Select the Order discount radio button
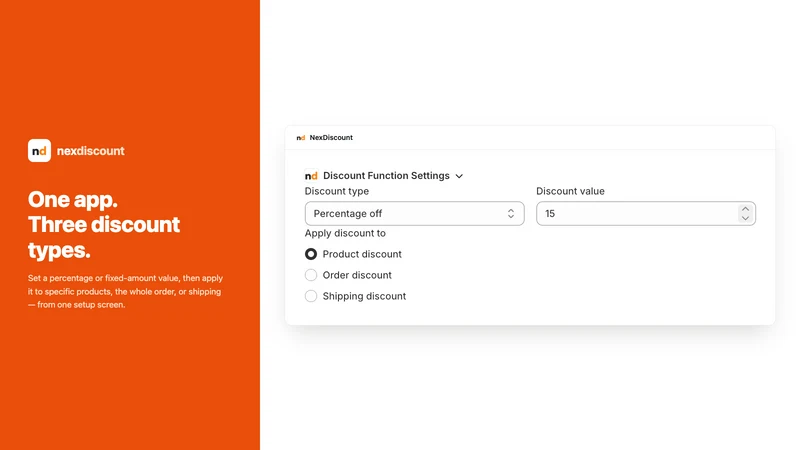This screenshot has height=450, width=800. (x=311, y=275)
